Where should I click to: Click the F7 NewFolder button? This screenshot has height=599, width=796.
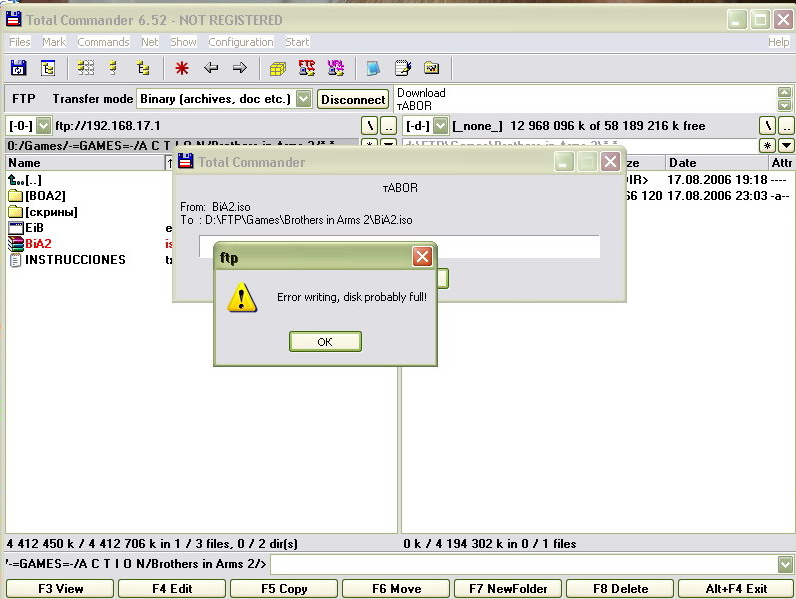coord(508,589)
